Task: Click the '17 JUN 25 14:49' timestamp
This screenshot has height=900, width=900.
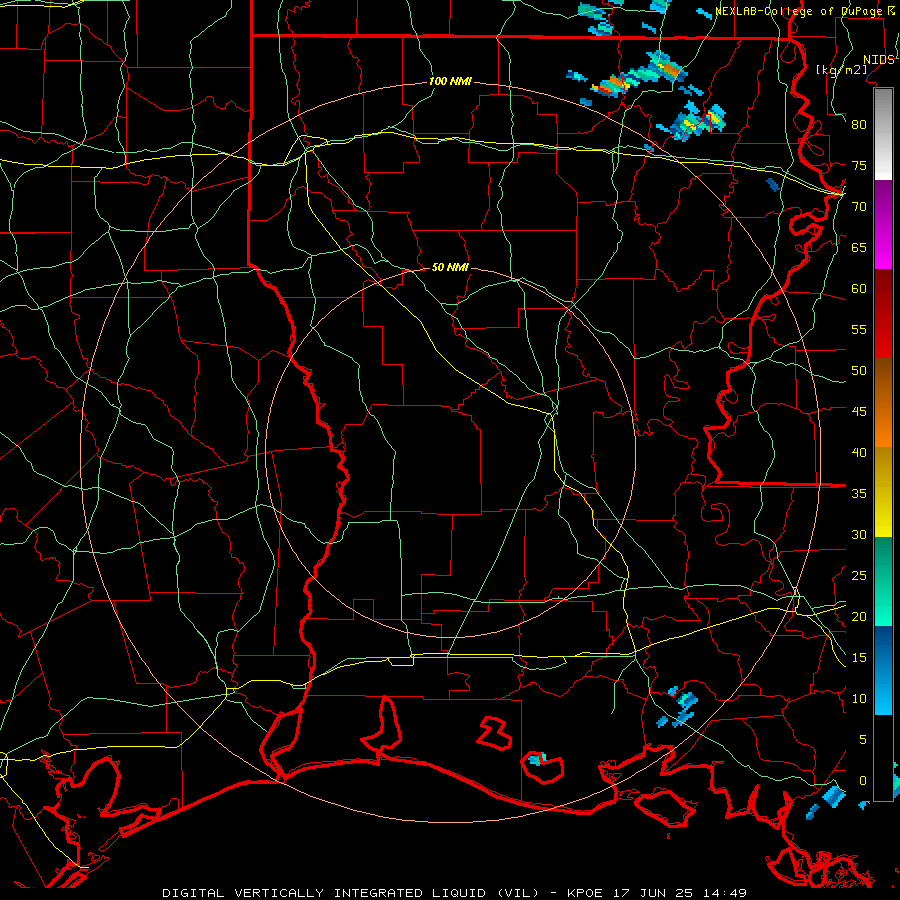Action: (680, 893)
